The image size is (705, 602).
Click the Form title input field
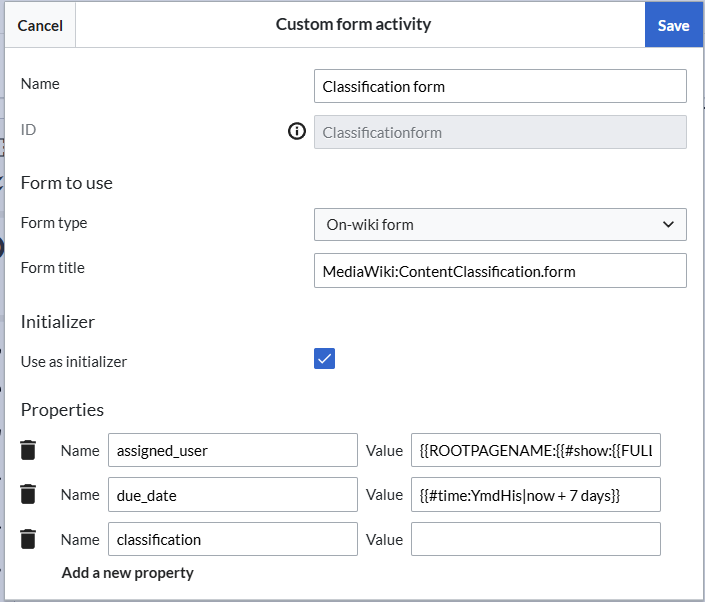pyautogui.click(x=500, y=270)
